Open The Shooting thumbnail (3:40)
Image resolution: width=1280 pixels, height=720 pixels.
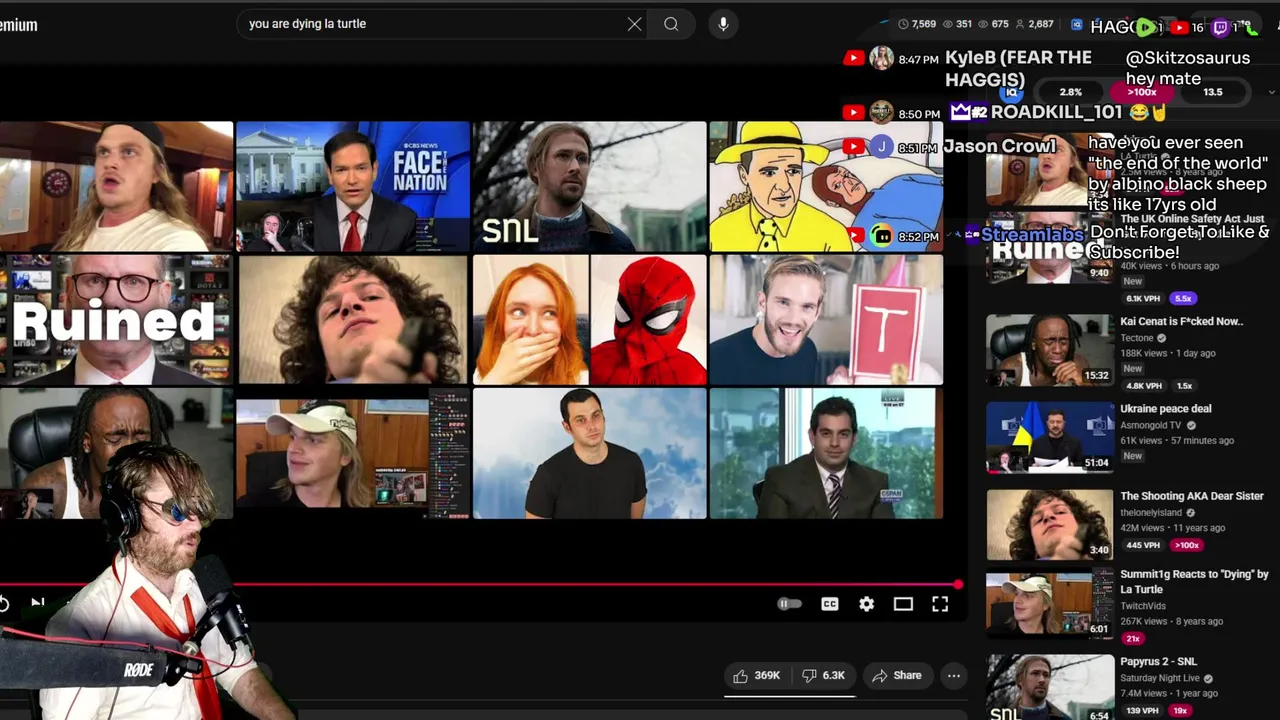pos(1049,524)
